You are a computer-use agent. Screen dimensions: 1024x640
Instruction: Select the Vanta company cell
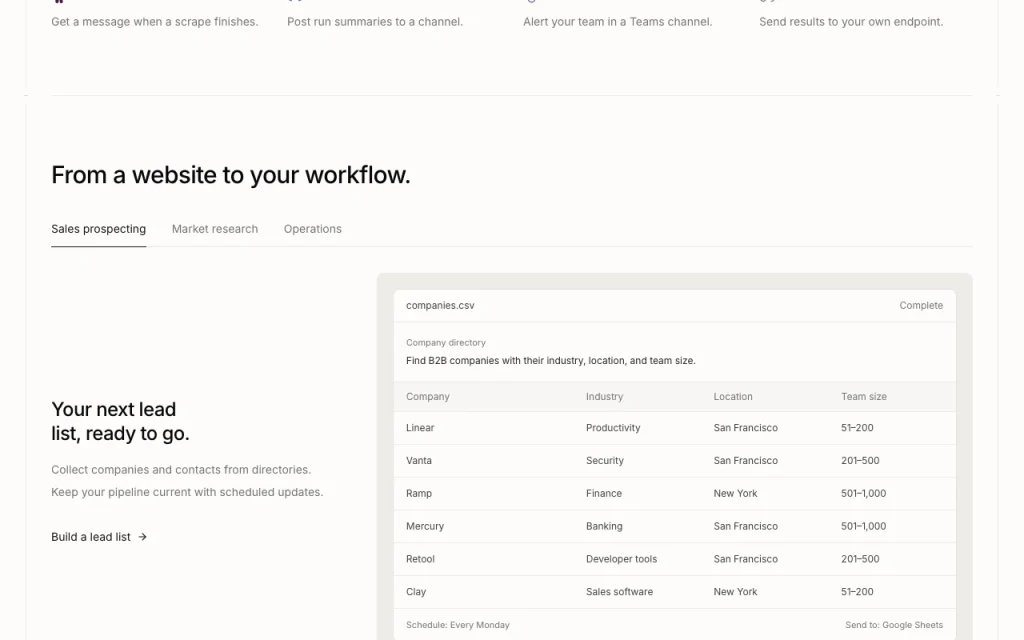point(419,460)
